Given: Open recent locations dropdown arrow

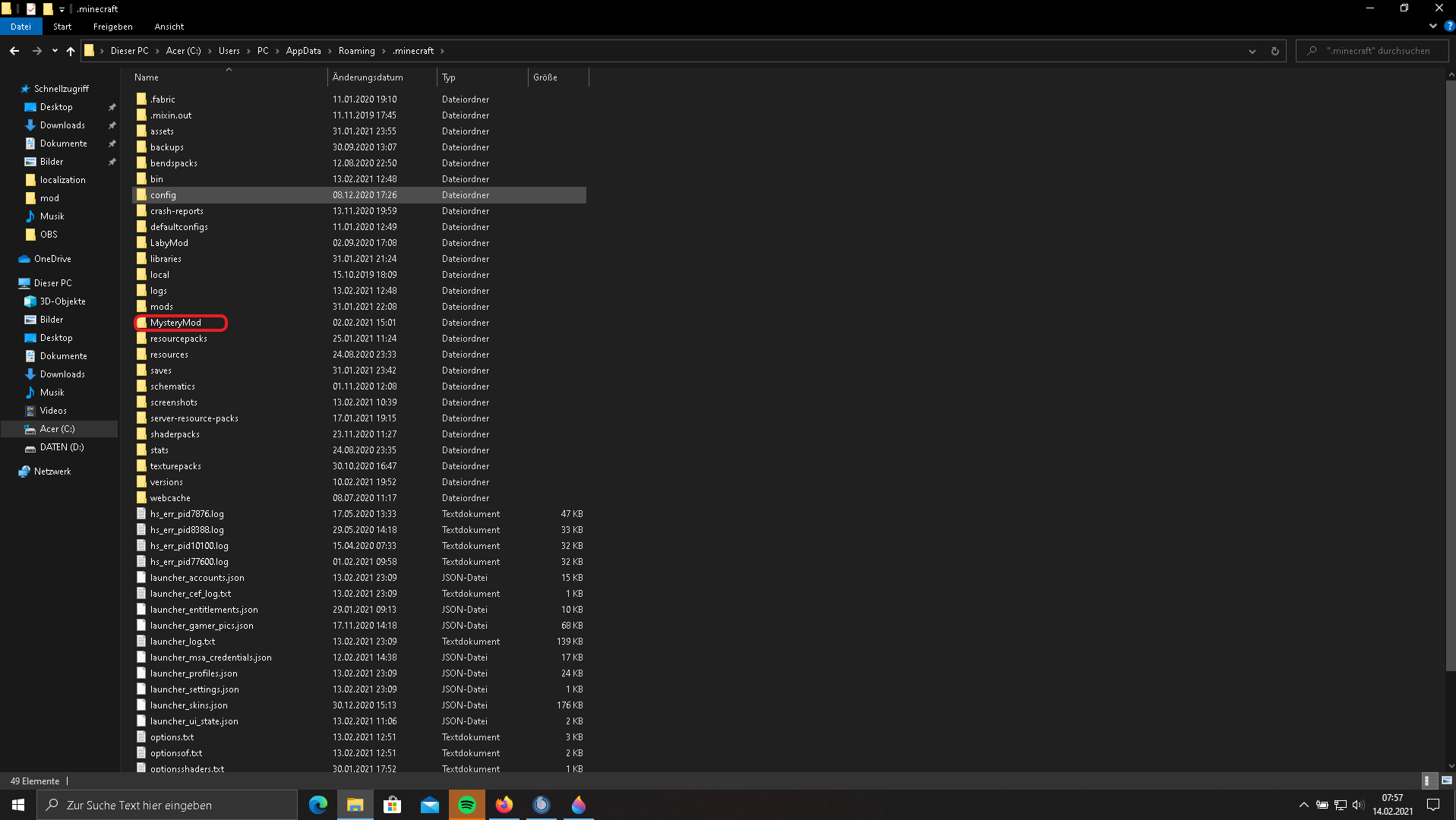Looking at the screenshot, I should point(55,51).
